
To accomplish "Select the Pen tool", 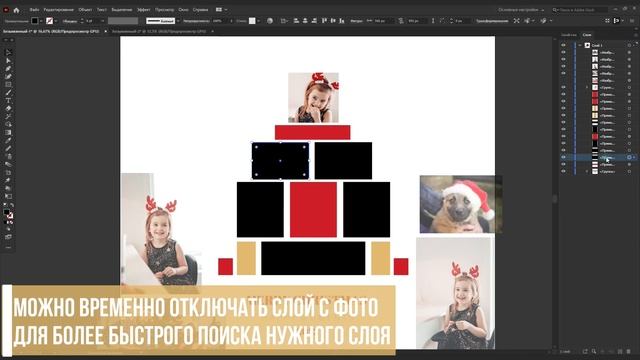I will pyautogui.click(x=8, y=69).
